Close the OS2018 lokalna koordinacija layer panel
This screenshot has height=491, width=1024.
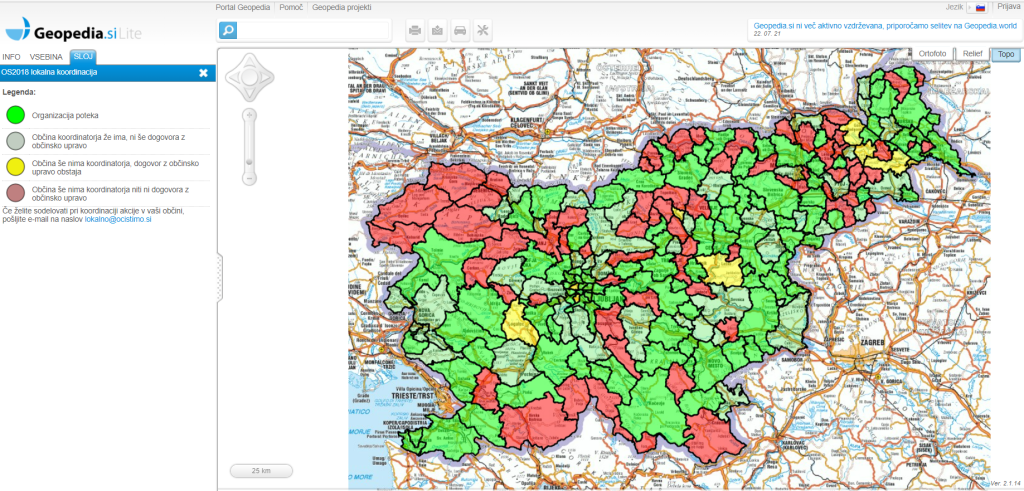(x=203, y=73)
